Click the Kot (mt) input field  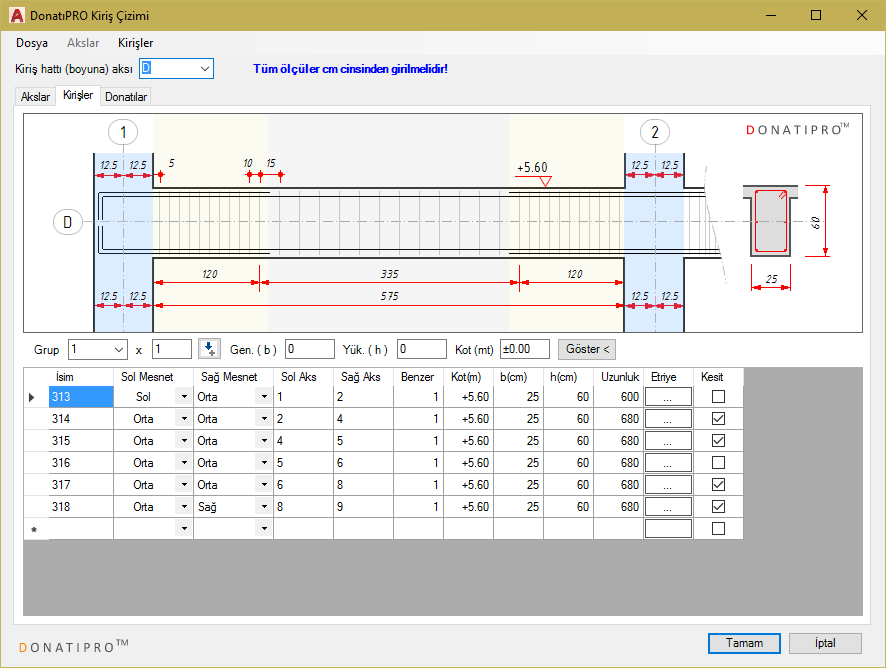[x=525, y=349]
